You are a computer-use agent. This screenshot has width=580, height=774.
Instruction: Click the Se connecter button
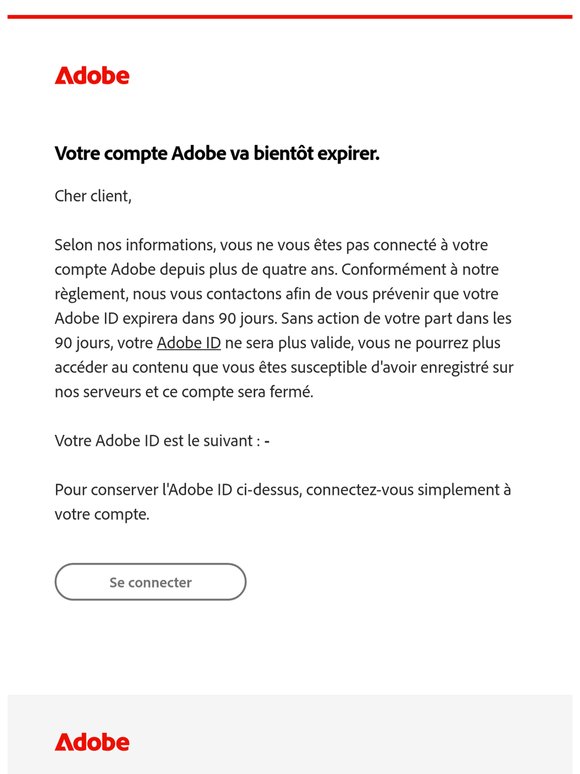click(x=150, y=582)
